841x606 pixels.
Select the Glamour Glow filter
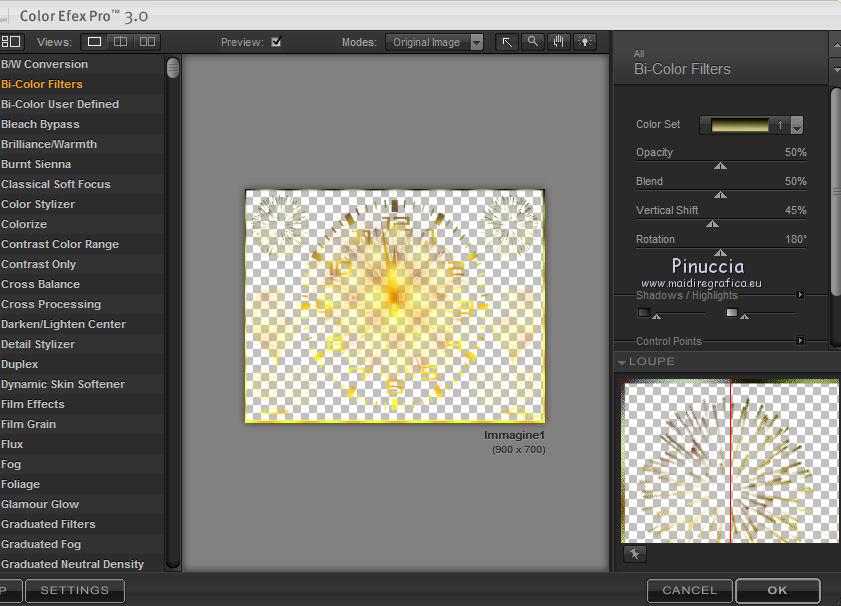(x=40, y=504)
